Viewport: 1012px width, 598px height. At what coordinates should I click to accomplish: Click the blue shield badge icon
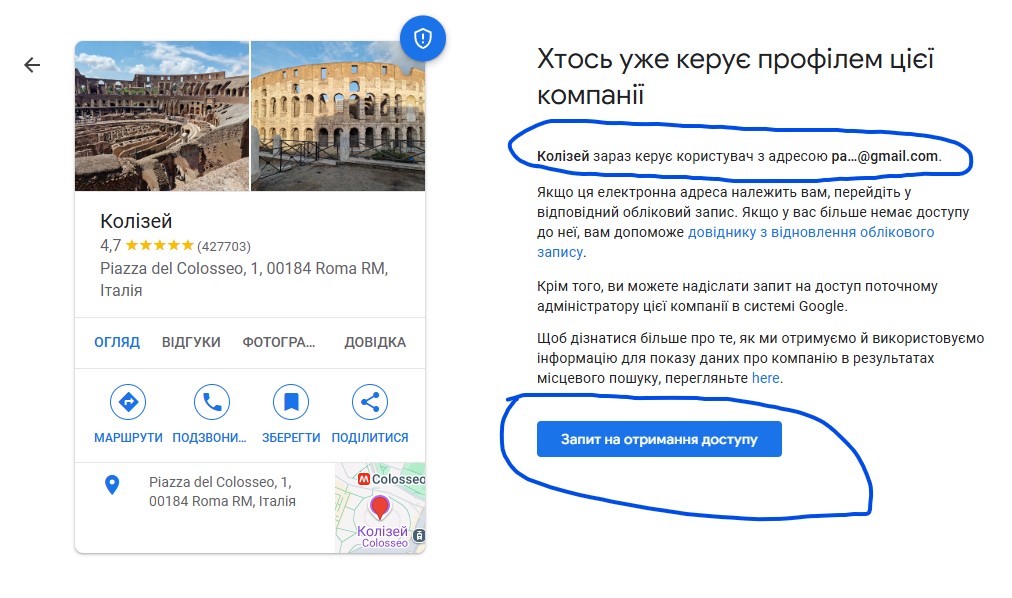(x=423, y=39)
